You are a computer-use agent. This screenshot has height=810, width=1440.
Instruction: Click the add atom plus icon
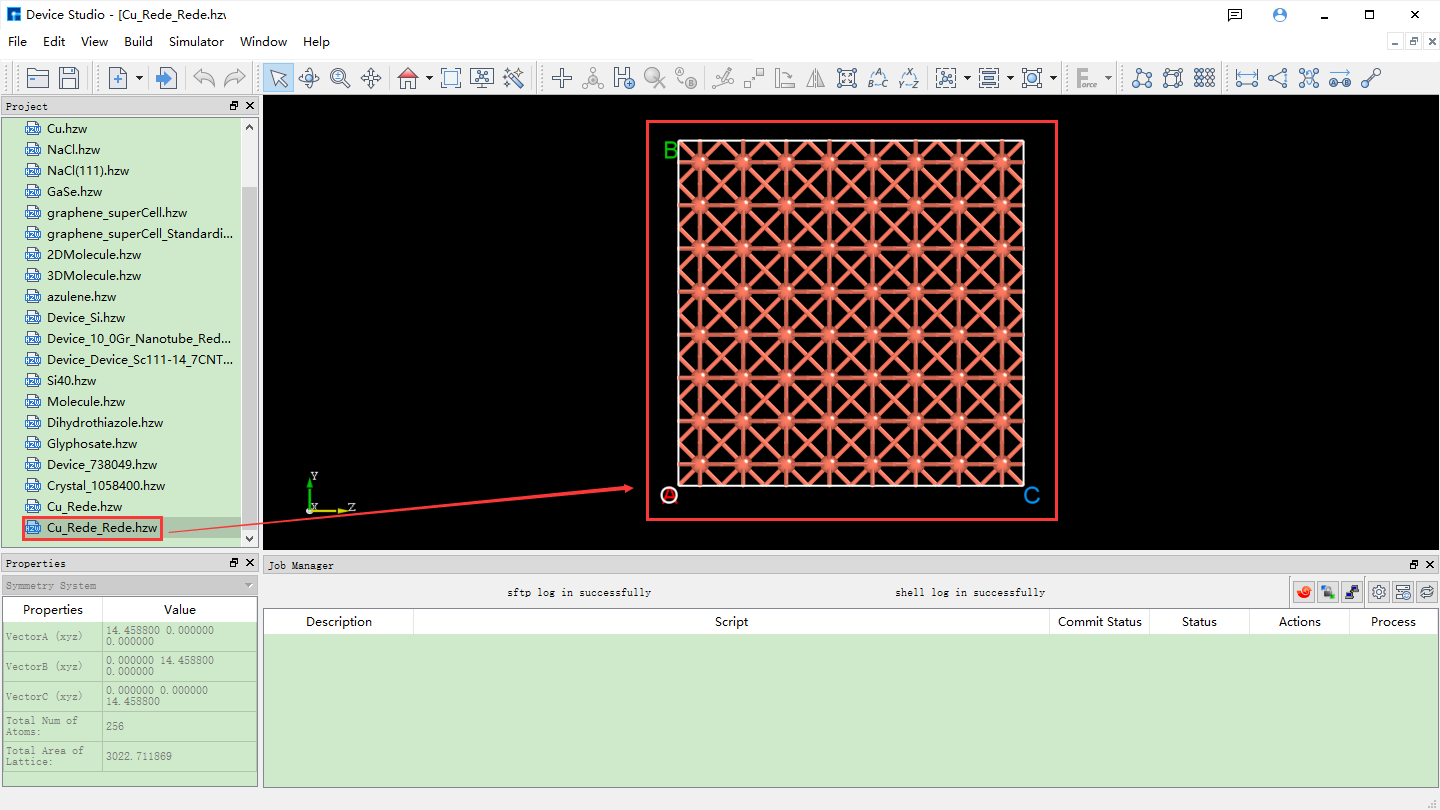click(x=561, y=77)
